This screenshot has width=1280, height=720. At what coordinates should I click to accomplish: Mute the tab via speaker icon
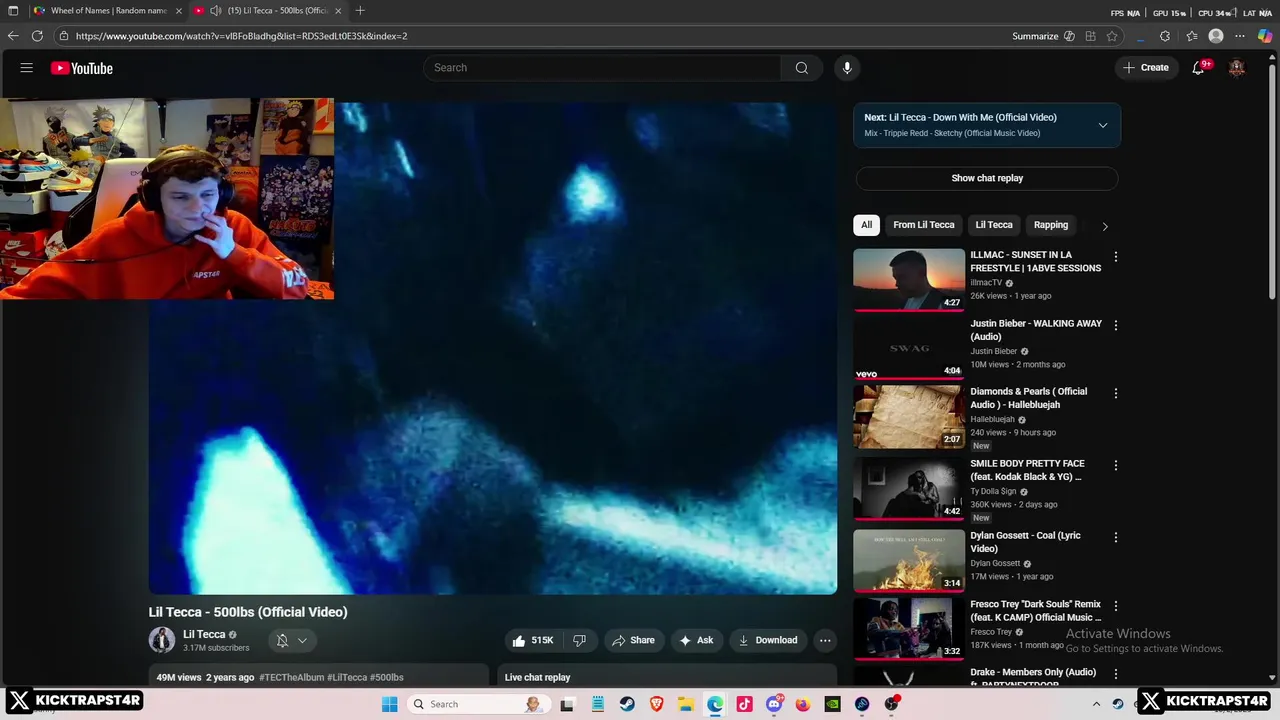[216, 11]
